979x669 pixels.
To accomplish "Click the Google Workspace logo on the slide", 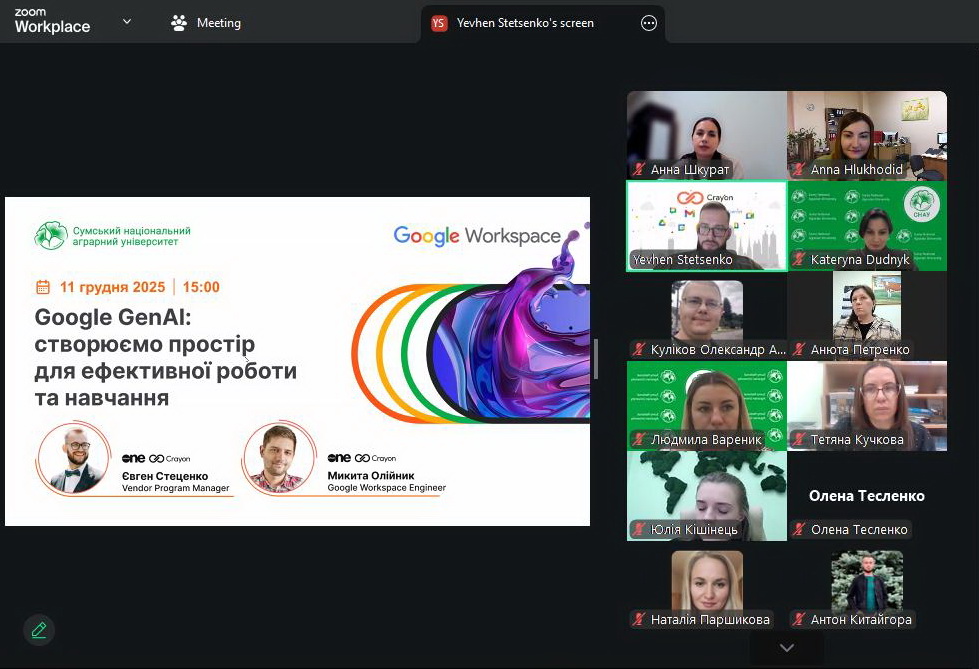I will coord(477,236).
